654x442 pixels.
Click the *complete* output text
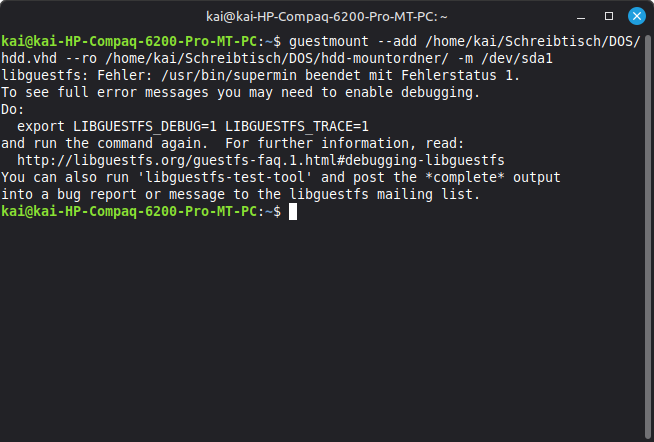(x=493, y=178)
